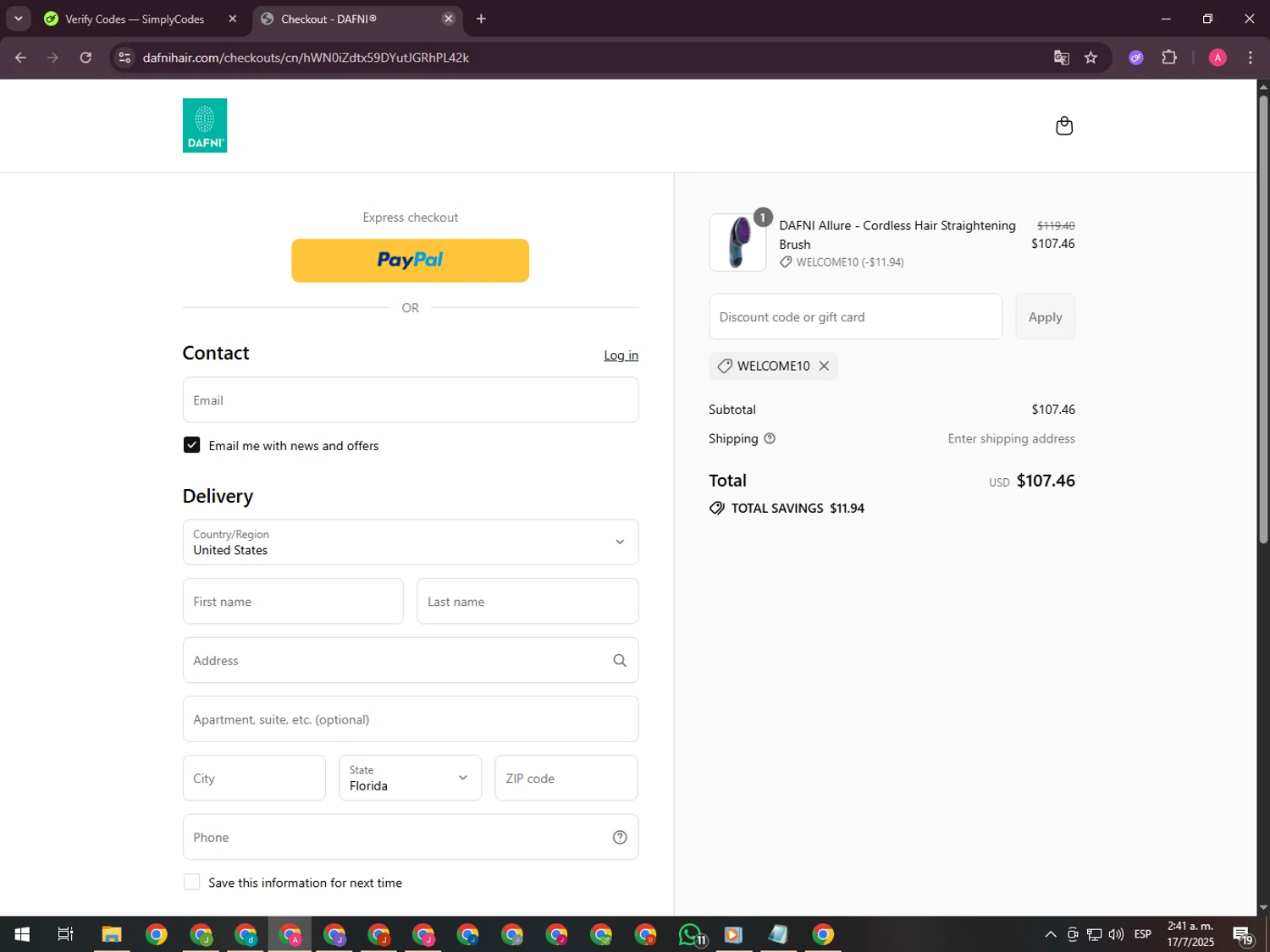Click the Enter shipping address text
The width and height of the screenshot is (1270, 952).
pos(1011,438)
